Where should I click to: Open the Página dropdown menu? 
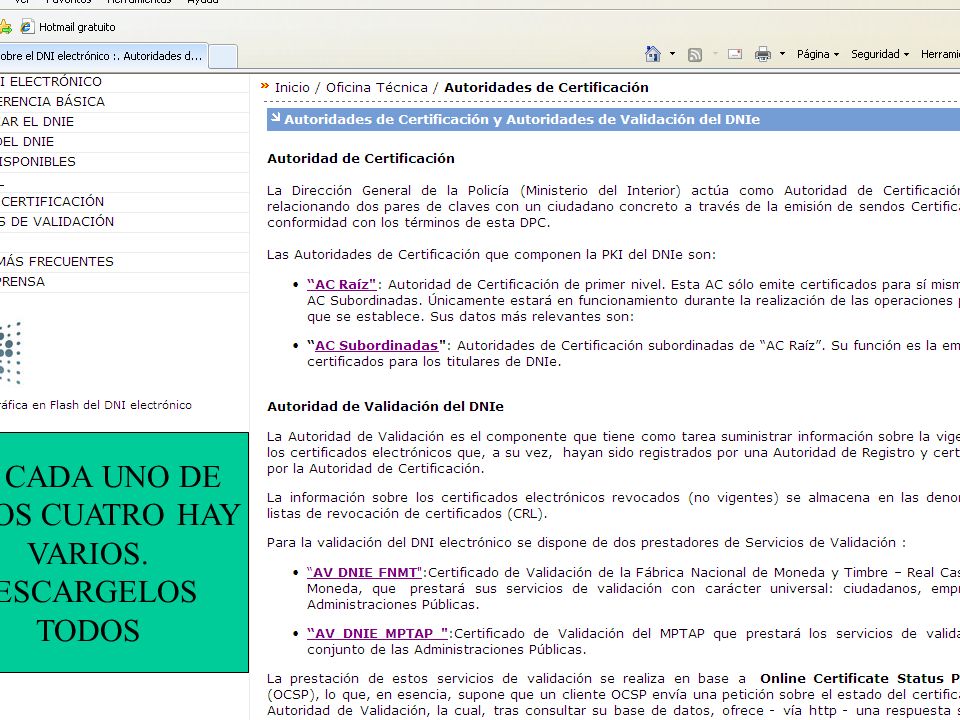point(817,54)
